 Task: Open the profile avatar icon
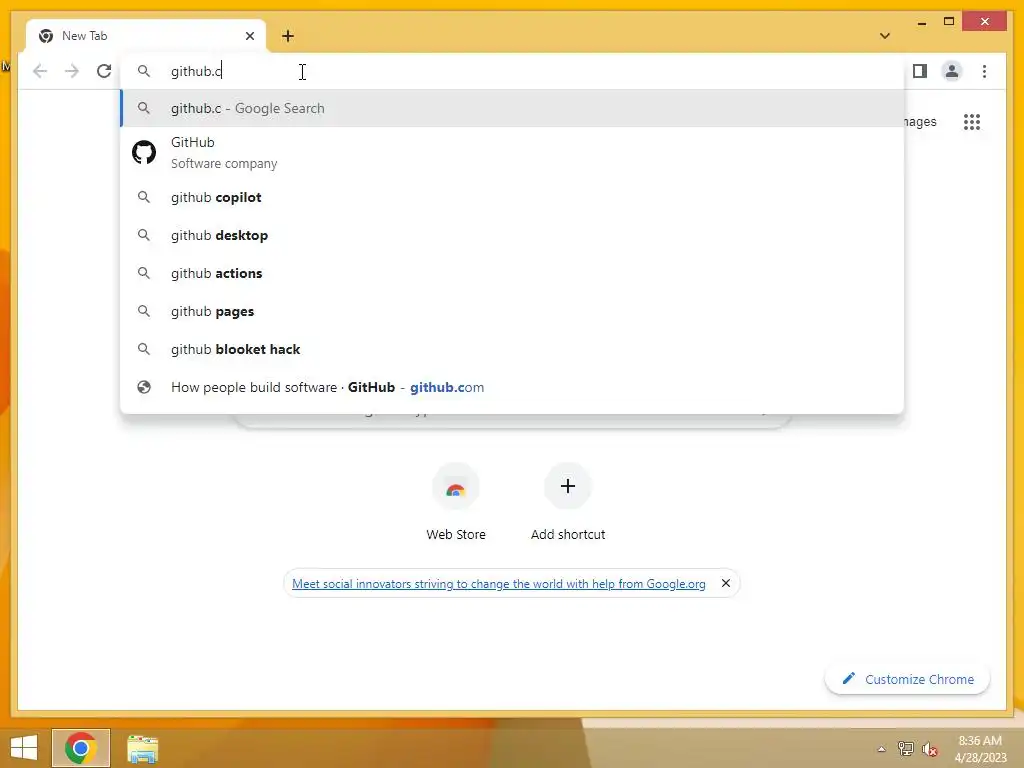[952, 71]
